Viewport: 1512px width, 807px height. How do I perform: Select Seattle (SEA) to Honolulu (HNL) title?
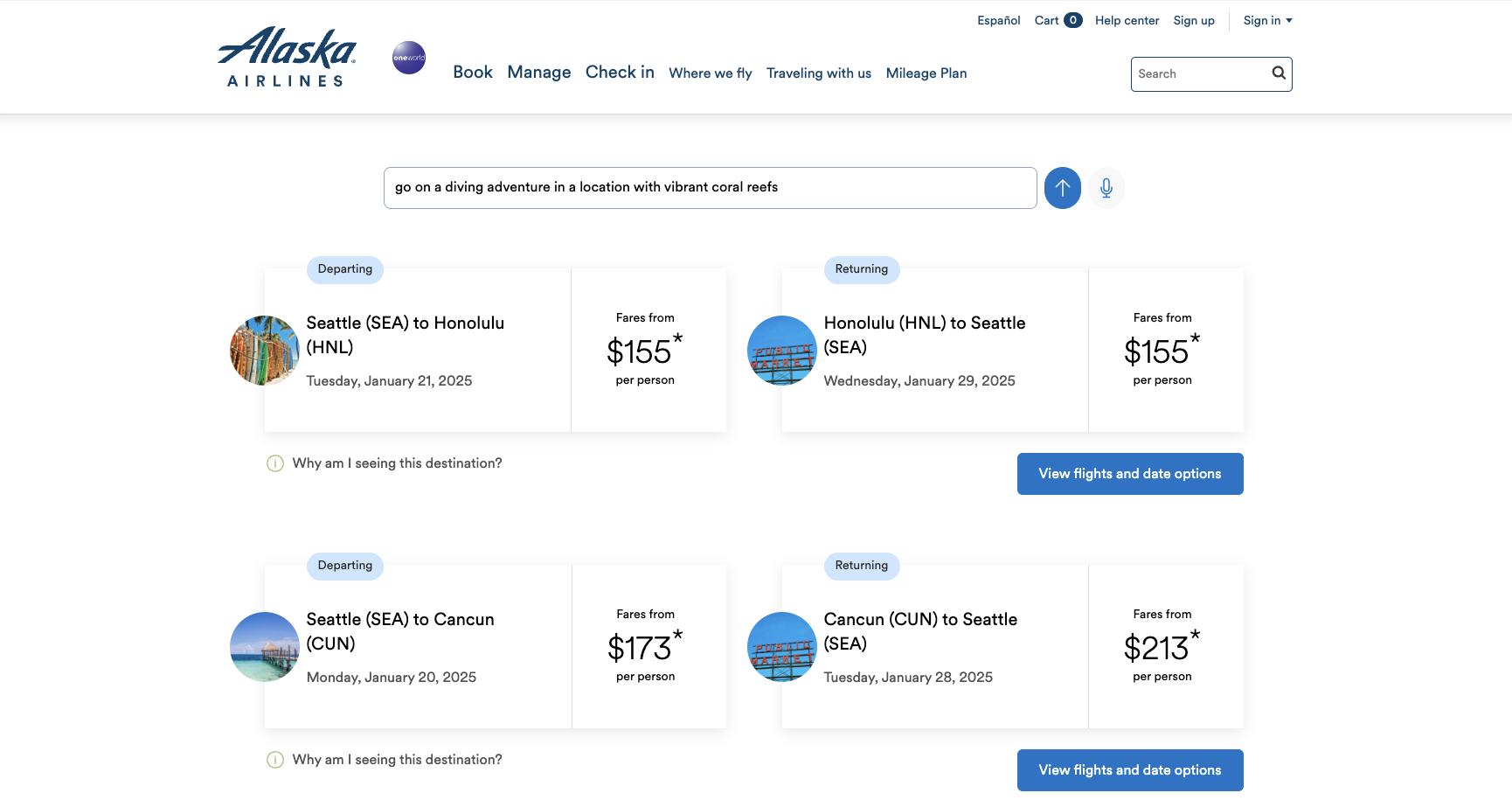tap(406, 335)
